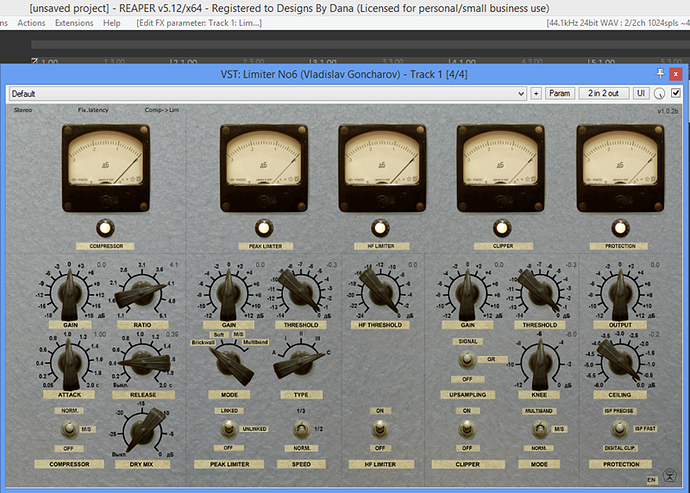
Task: Click the Peak Limiter VU meter
Action: pos(264,168)
